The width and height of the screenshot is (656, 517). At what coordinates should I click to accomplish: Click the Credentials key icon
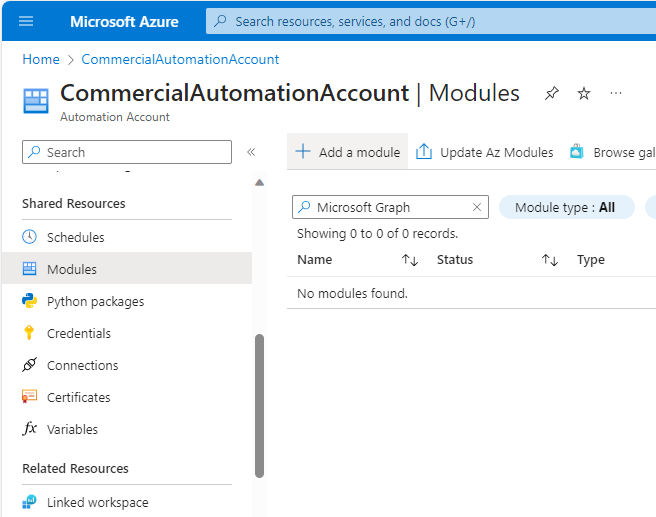tap(29, 333)
